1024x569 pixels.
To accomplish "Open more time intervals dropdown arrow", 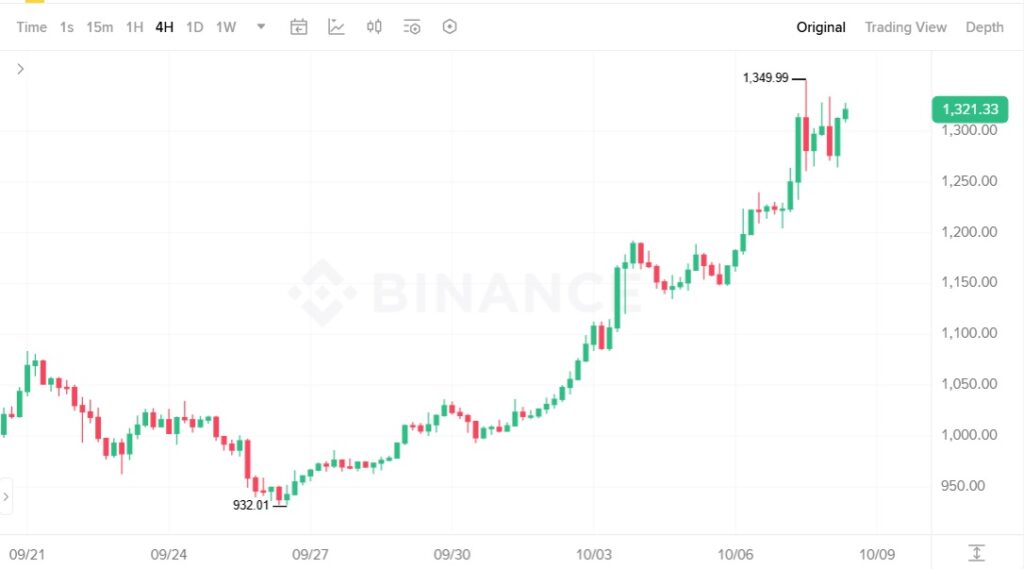I will [261, 27].
